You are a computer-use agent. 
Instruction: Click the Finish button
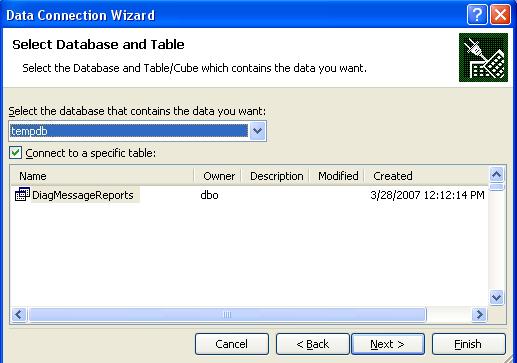pyautogui.click(x=469, y=344)
